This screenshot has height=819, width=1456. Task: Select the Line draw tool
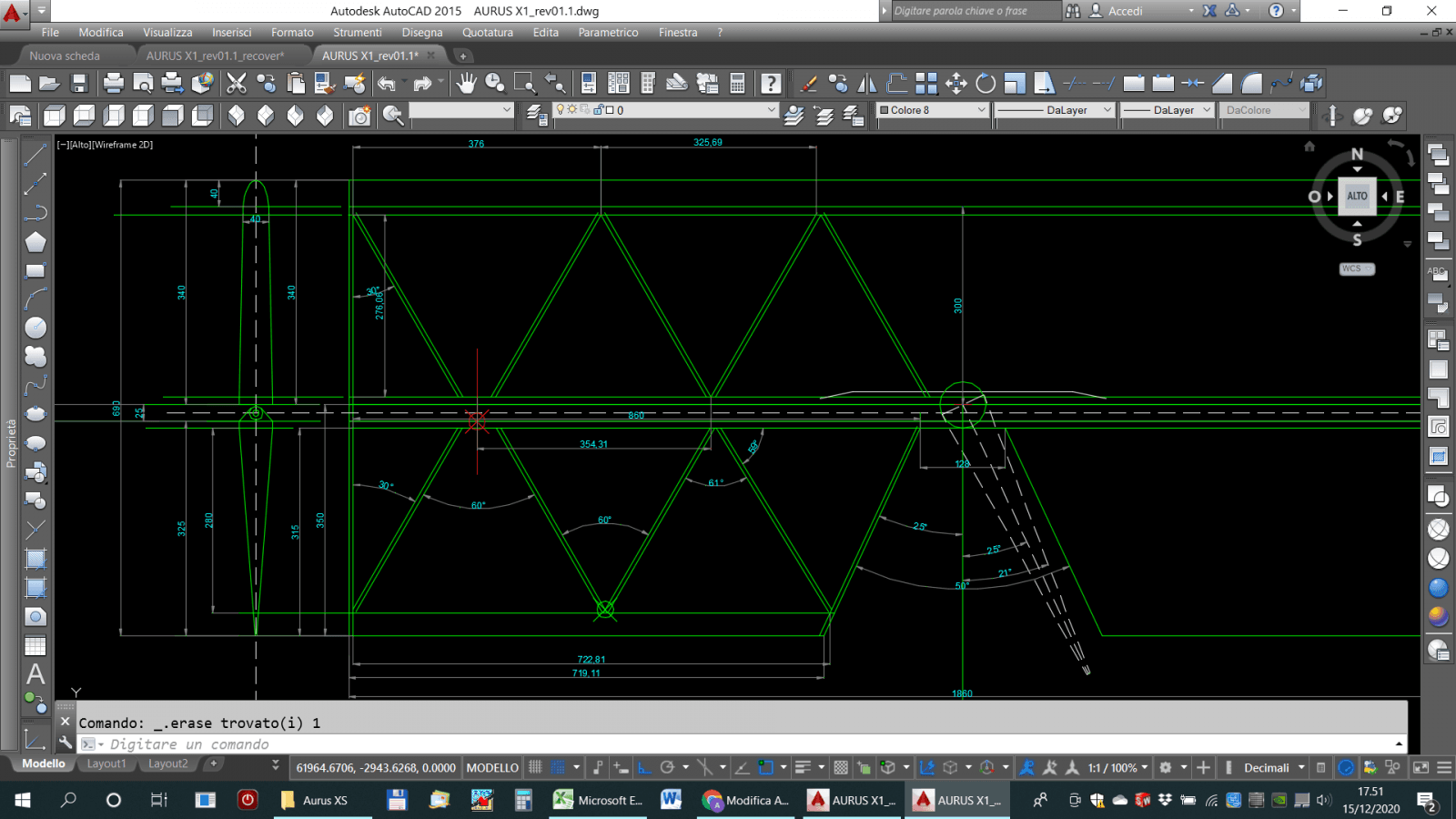(35, 155)
